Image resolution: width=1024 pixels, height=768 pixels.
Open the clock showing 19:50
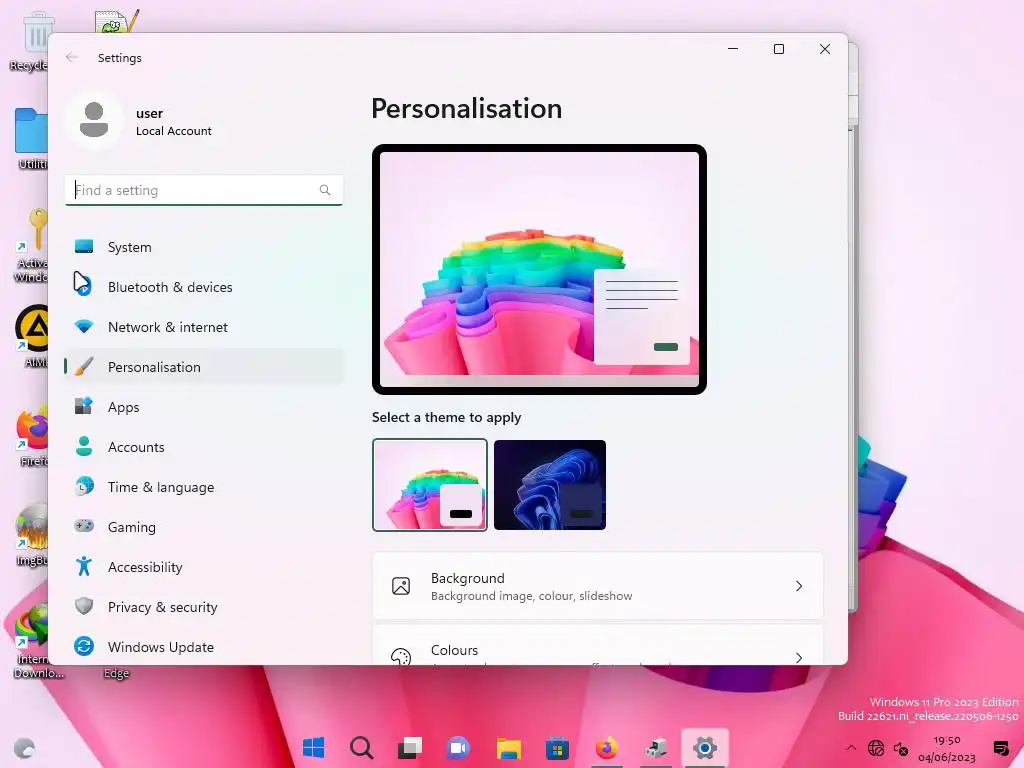[946, 748]
